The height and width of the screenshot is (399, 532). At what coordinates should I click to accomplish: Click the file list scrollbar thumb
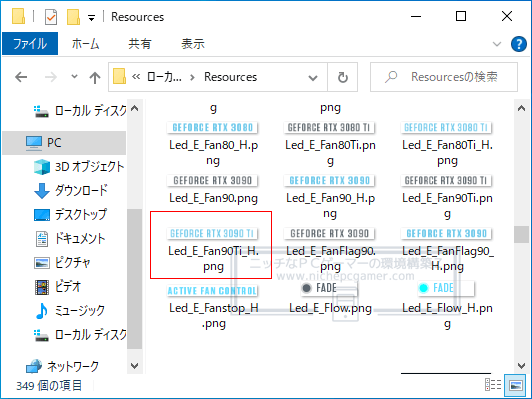click(x=521, y=234)
